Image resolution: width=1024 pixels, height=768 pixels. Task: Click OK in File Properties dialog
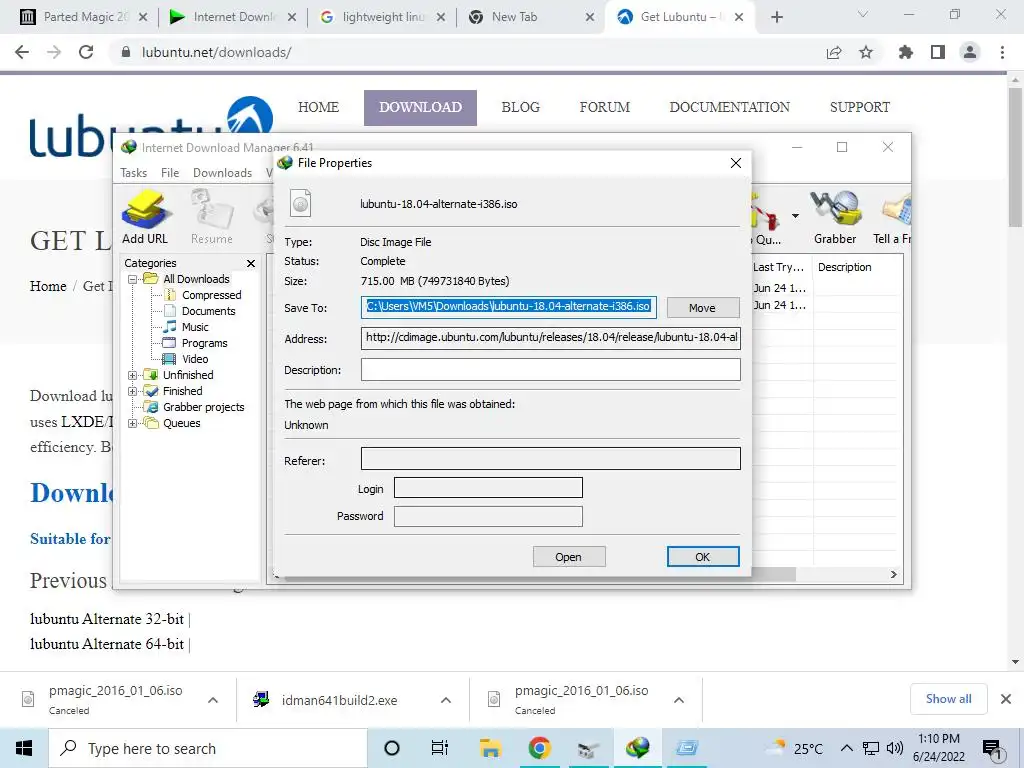click(703, 556)
